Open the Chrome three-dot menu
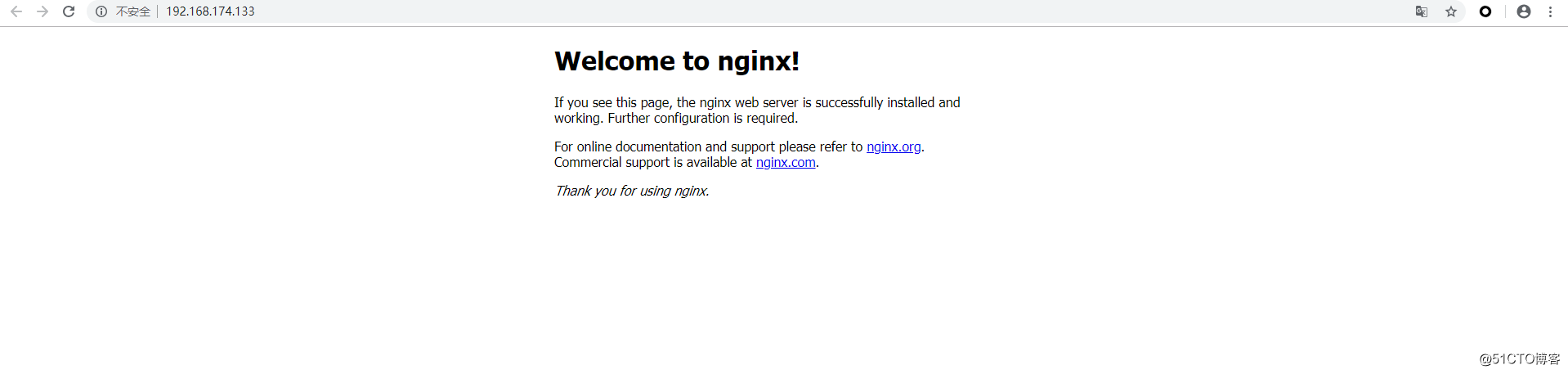This screenshot has height=374, width=1568. click(1550, 11)
